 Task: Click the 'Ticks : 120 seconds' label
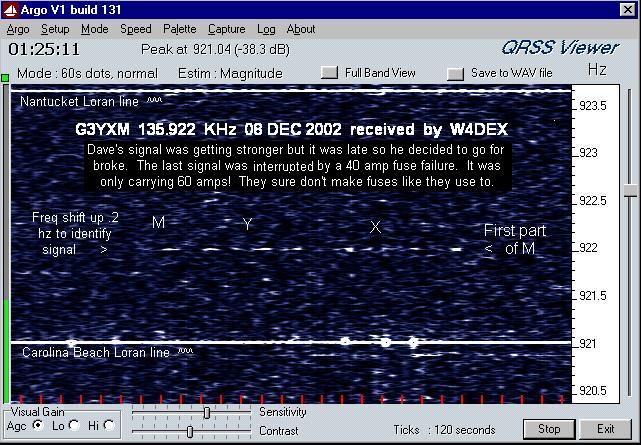click(444, 430)
